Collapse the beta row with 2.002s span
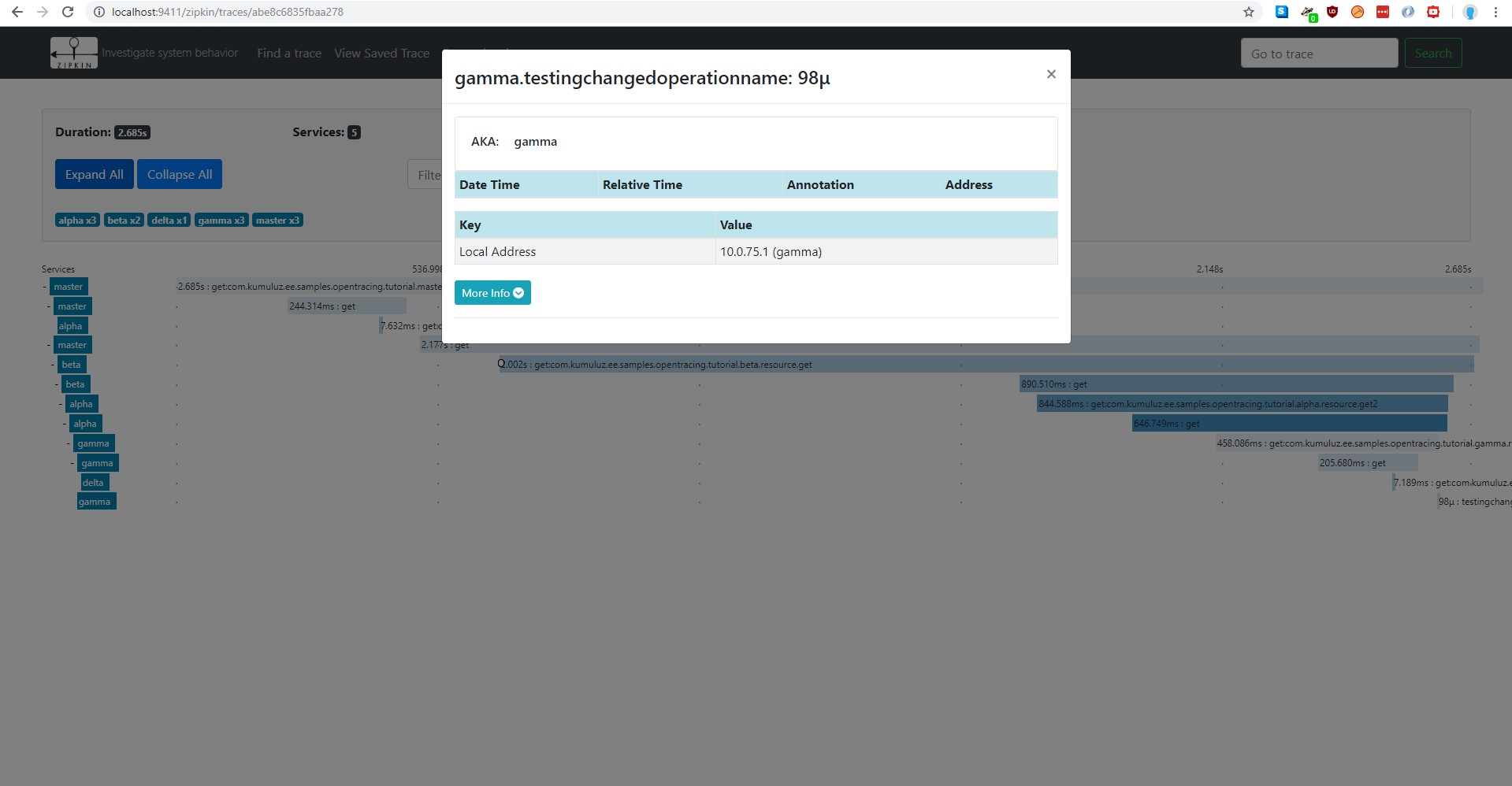The height and width of the screenshot is (786, 1512). coord(53,365)
